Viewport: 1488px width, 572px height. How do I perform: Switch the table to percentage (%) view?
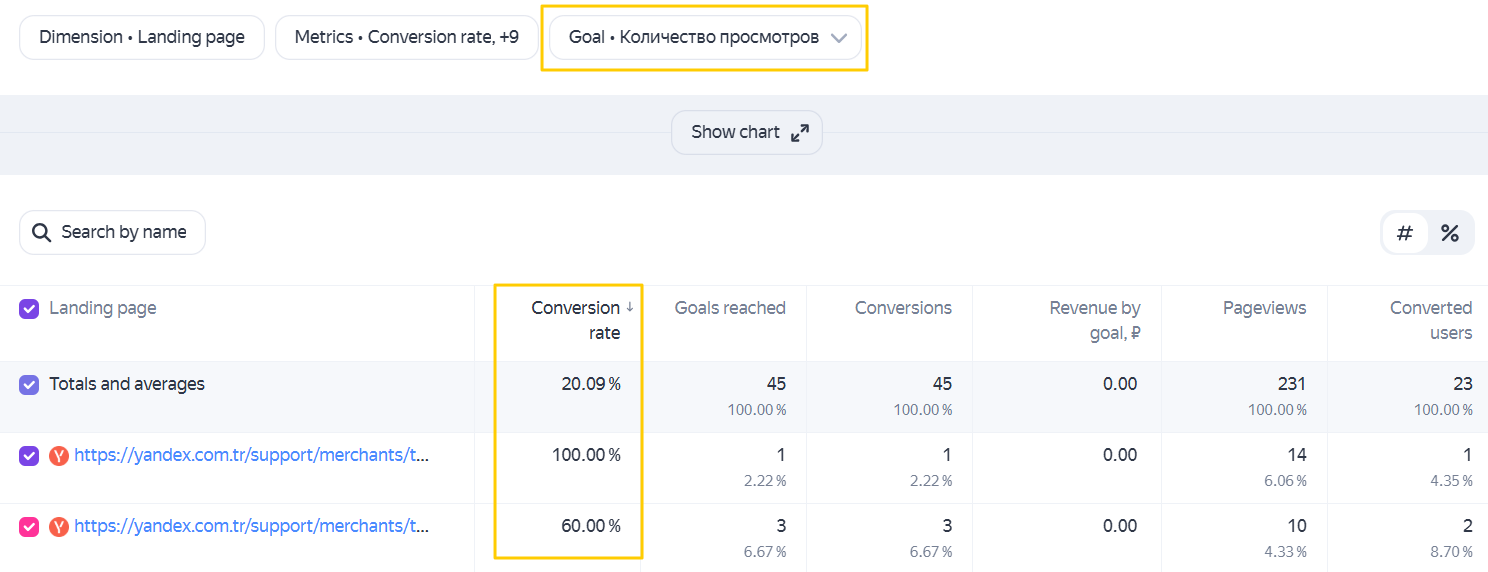click(1450, 233)
